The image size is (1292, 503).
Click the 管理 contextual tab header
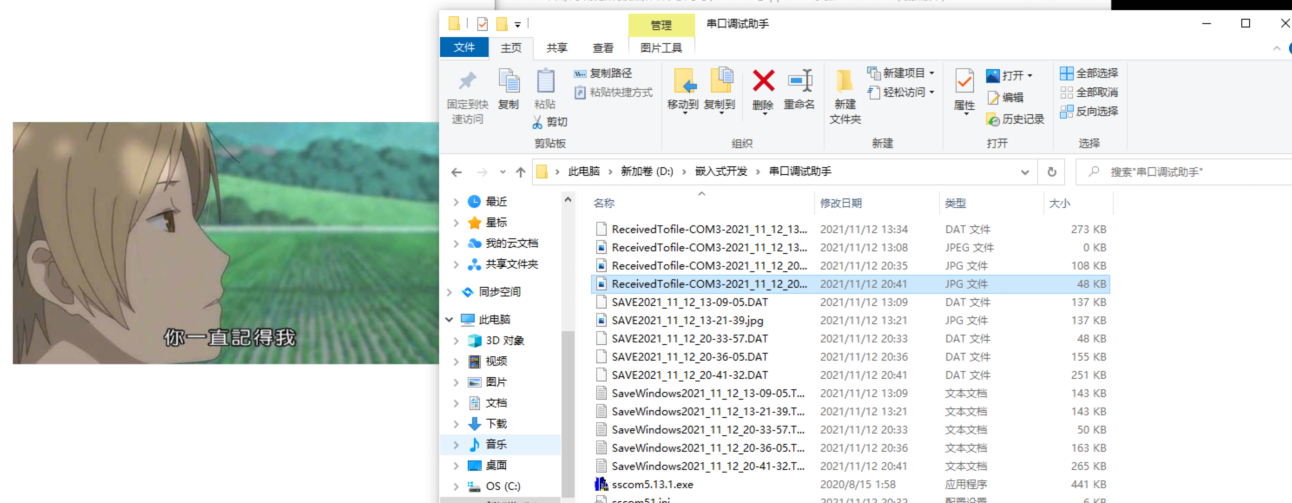pos(661,25)
